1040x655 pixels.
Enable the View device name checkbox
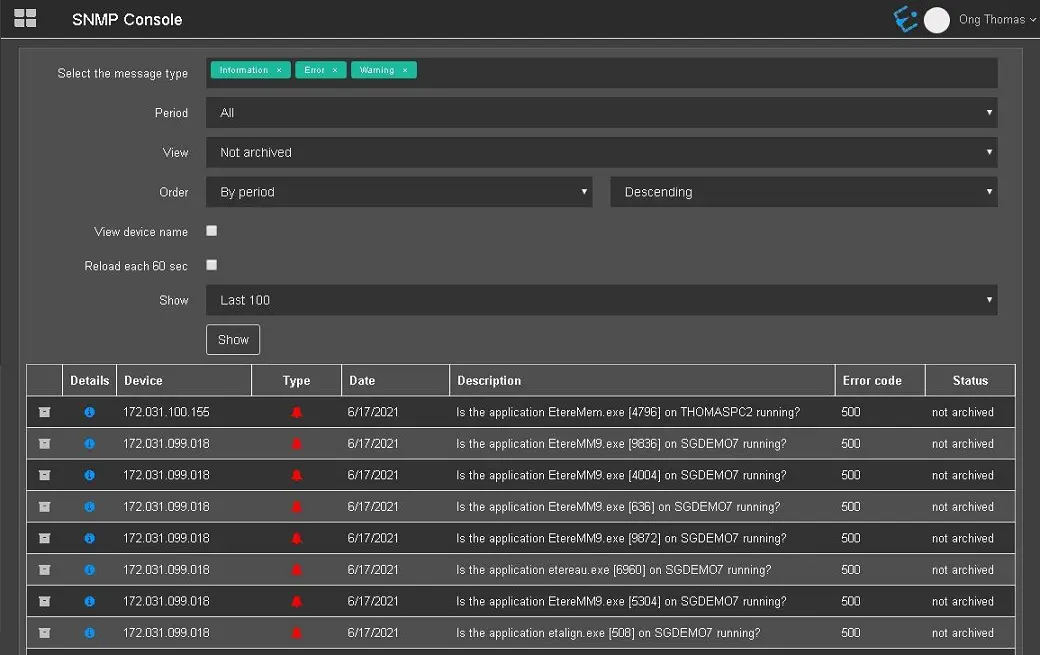211,231
